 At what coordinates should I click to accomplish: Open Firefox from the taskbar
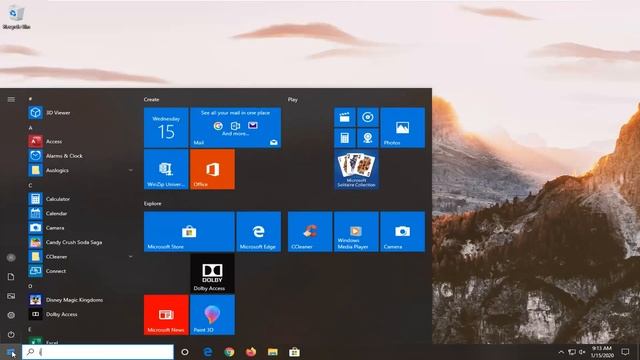(x=251, y=352)
